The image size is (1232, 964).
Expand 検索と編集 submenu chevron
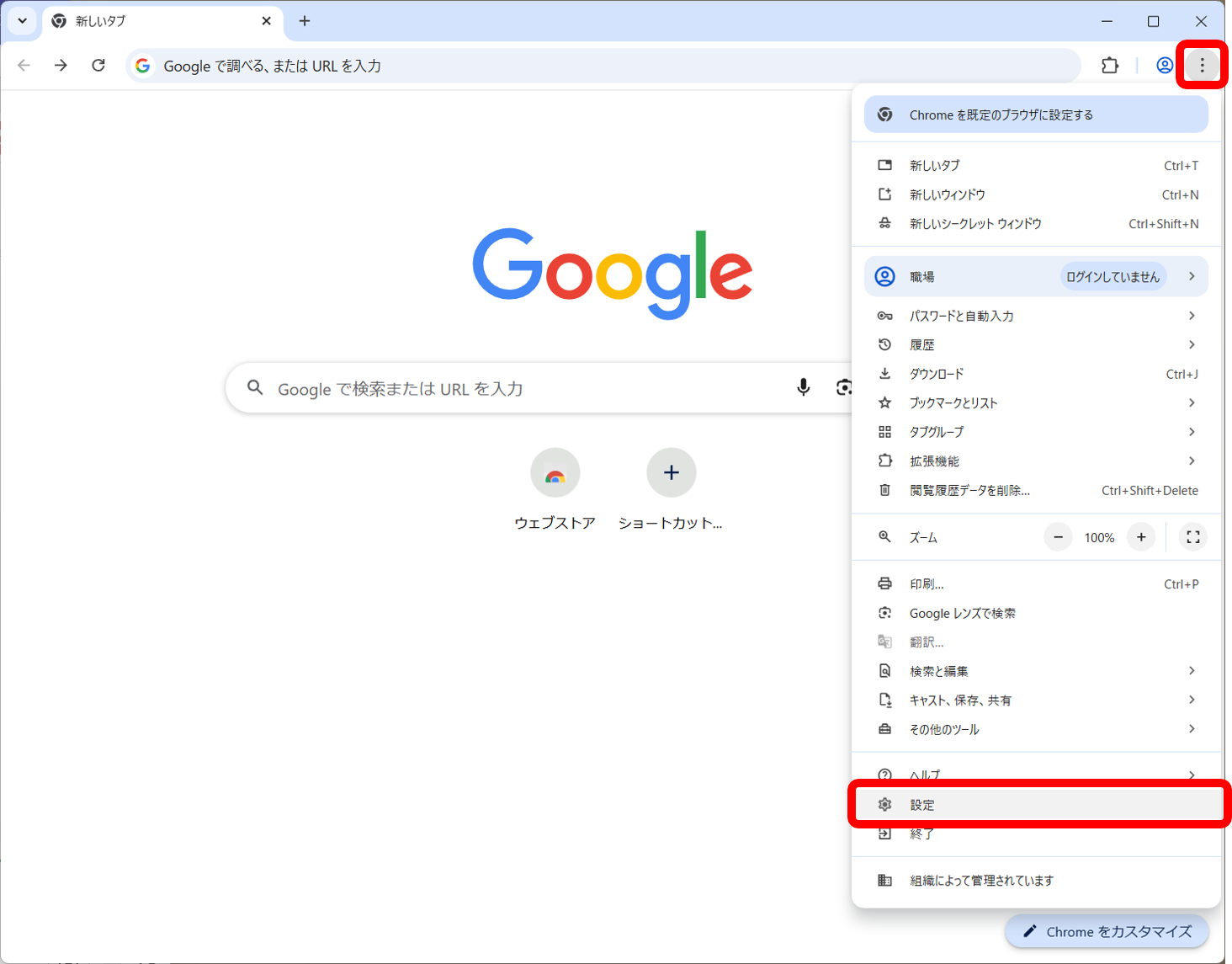(1192, 671)
